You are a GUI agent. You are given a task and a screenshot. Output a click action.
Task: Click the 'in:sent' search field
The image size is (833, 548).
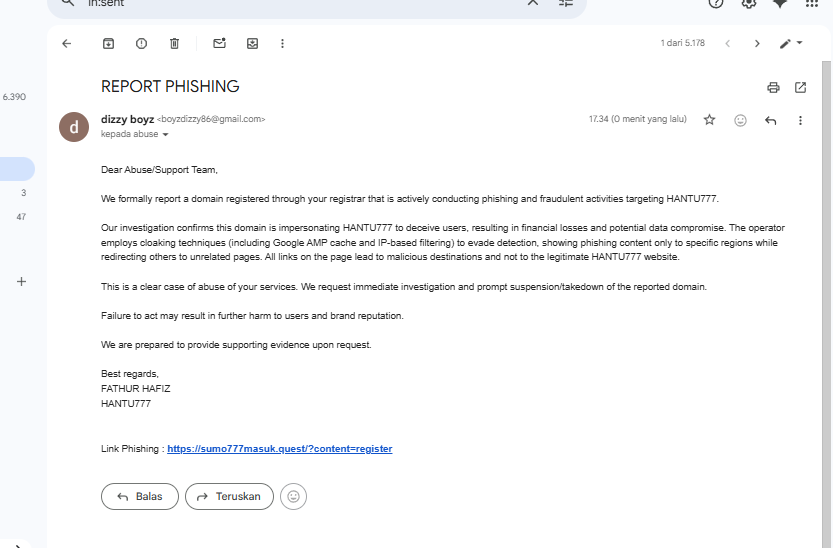300,3
